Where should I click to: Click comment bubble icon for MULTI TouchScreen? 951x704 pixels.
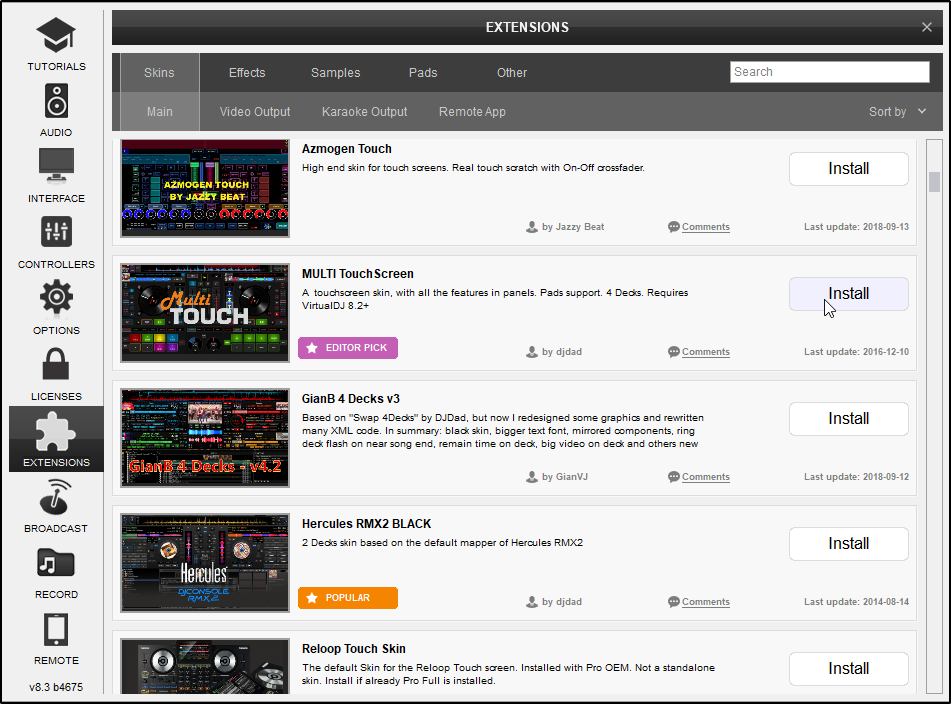tap(673, 352)
